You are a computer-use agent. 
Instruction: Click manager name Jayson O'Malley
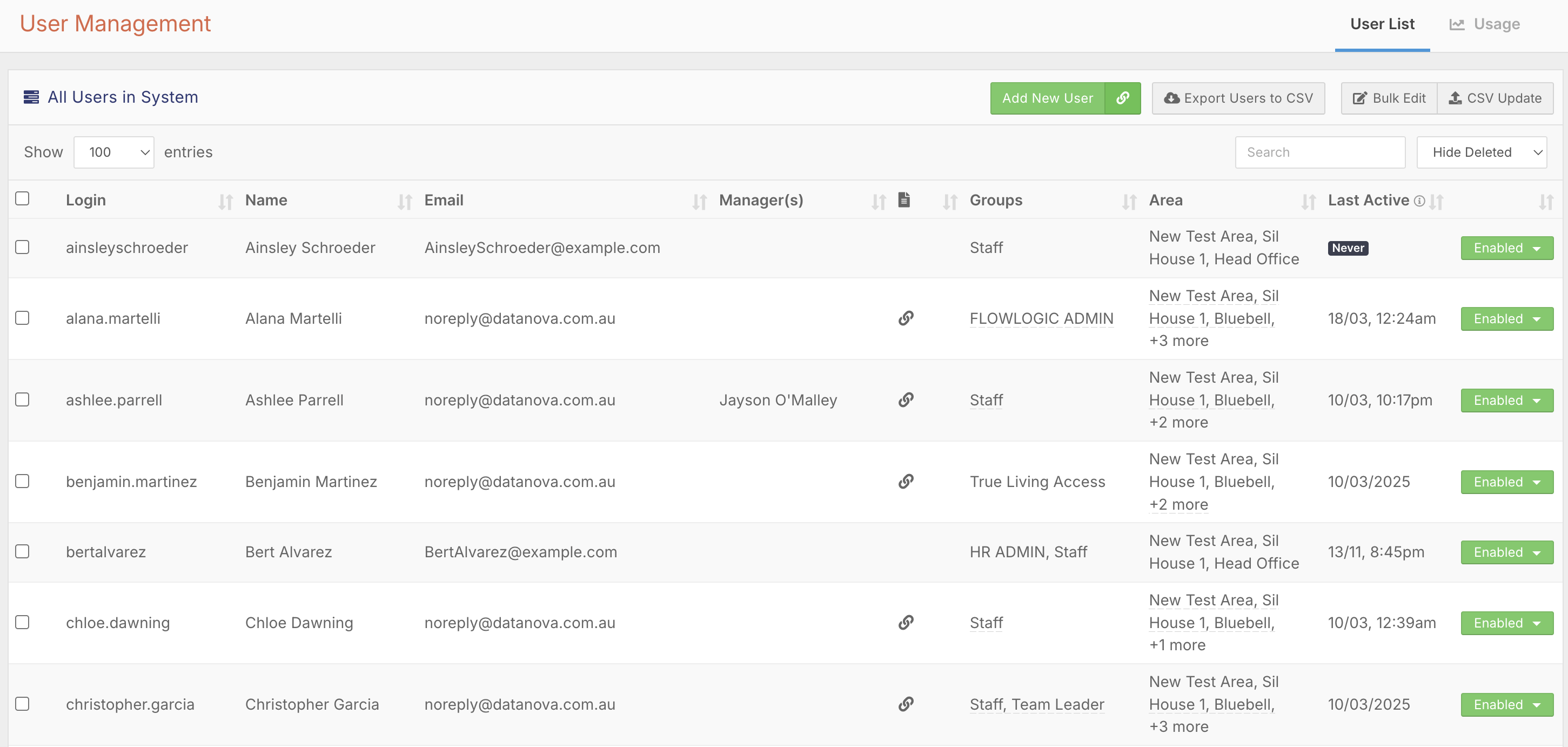778,400
